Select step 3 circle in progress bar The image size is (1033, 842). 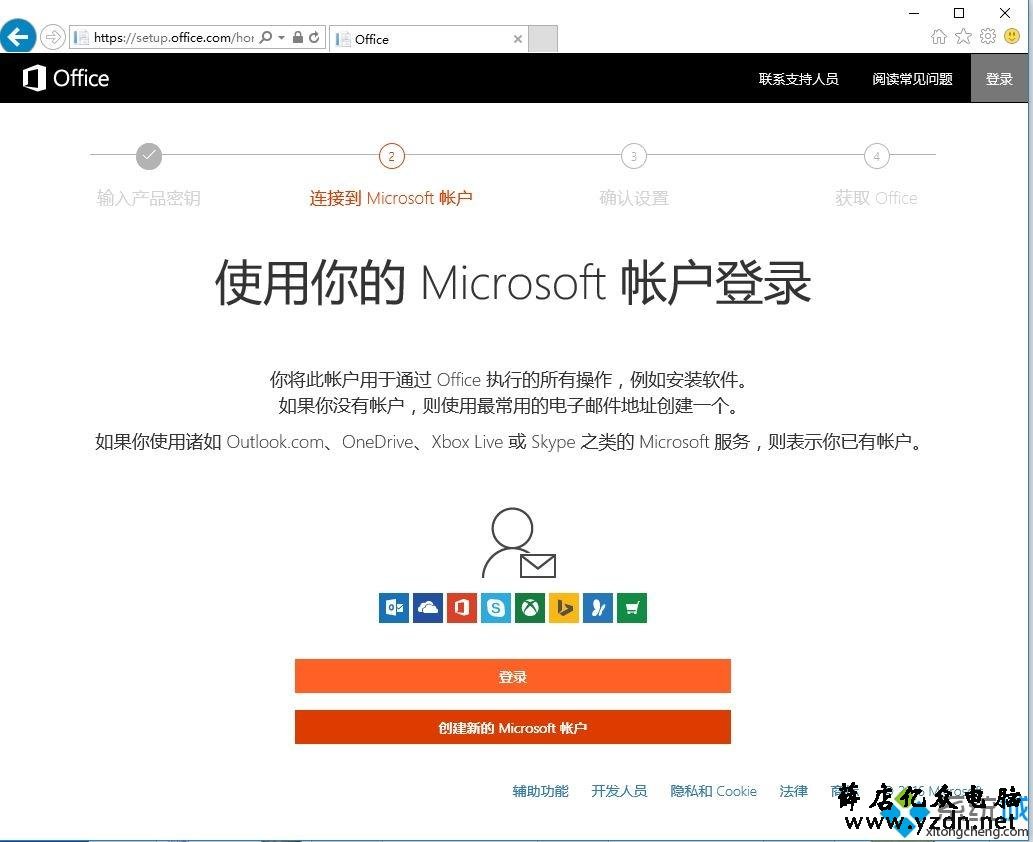click(634, 156)
